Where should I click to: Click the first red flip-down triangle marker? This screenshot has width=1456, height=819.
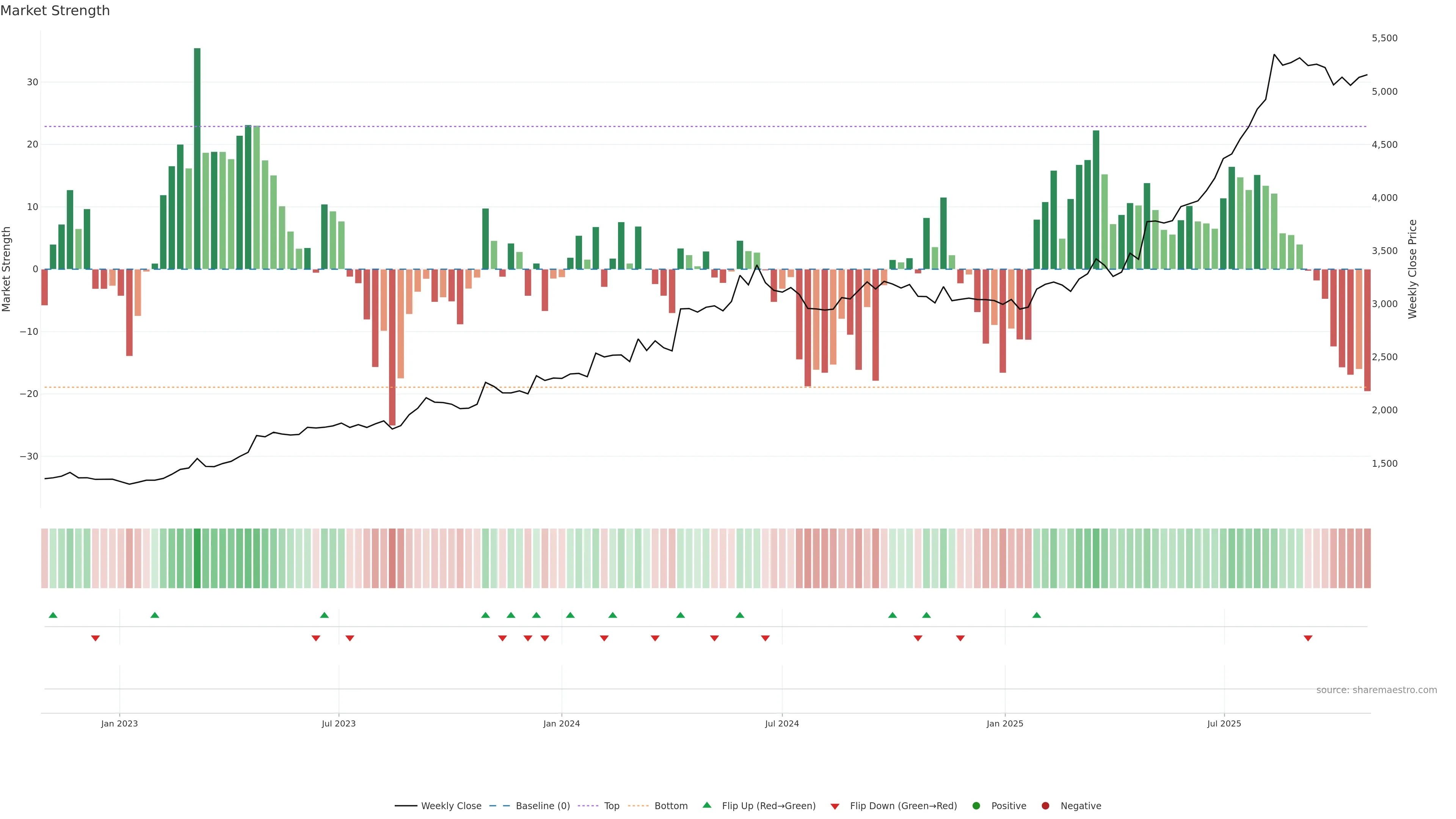pos(96,638)
